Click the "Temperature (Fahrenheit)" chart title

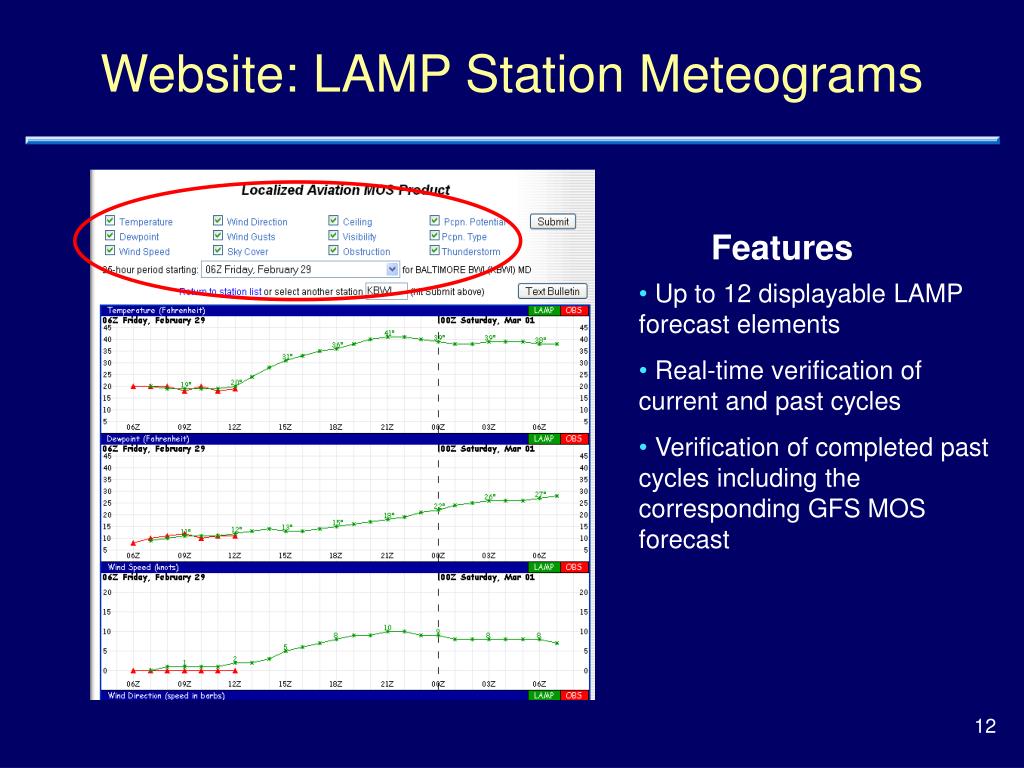(156, 310)
